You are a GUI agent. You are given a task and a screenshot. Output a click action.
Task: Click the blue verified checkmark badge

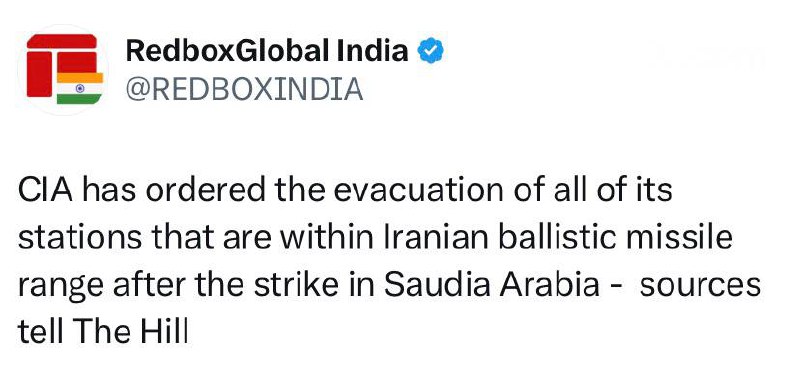coord(431,50)
